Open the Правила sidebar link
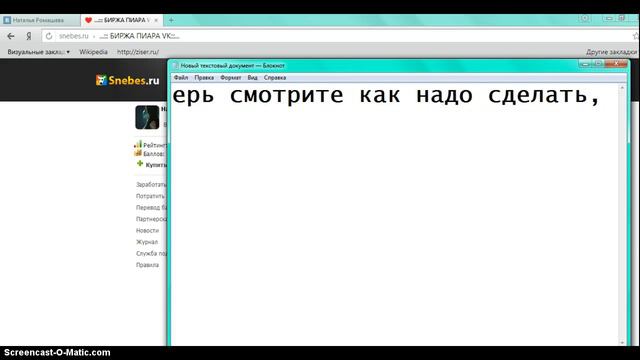This screenshot has width=640, height=360. [147, 265]
